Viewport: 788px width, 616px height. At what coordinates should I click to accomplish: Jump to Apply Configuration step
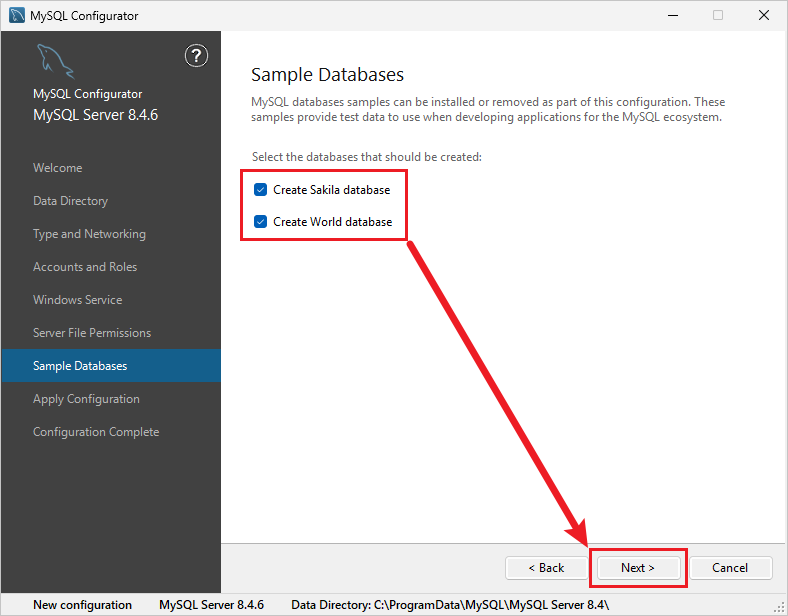86,399
